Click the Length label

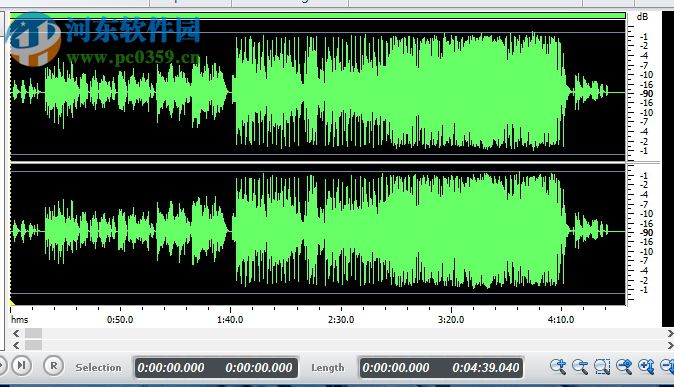(328, 368)
